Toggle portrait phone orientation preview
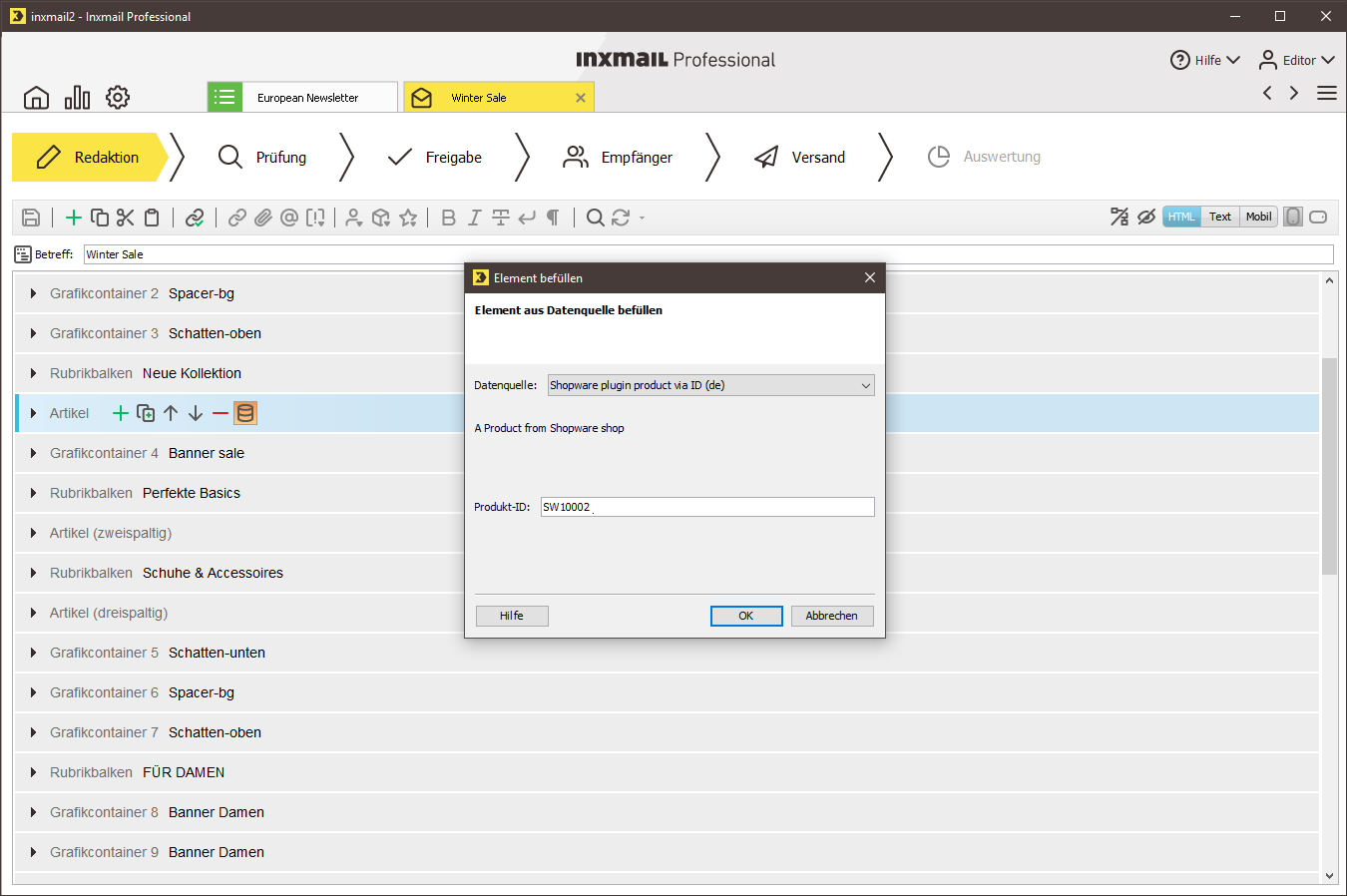 pos(1293,217)
